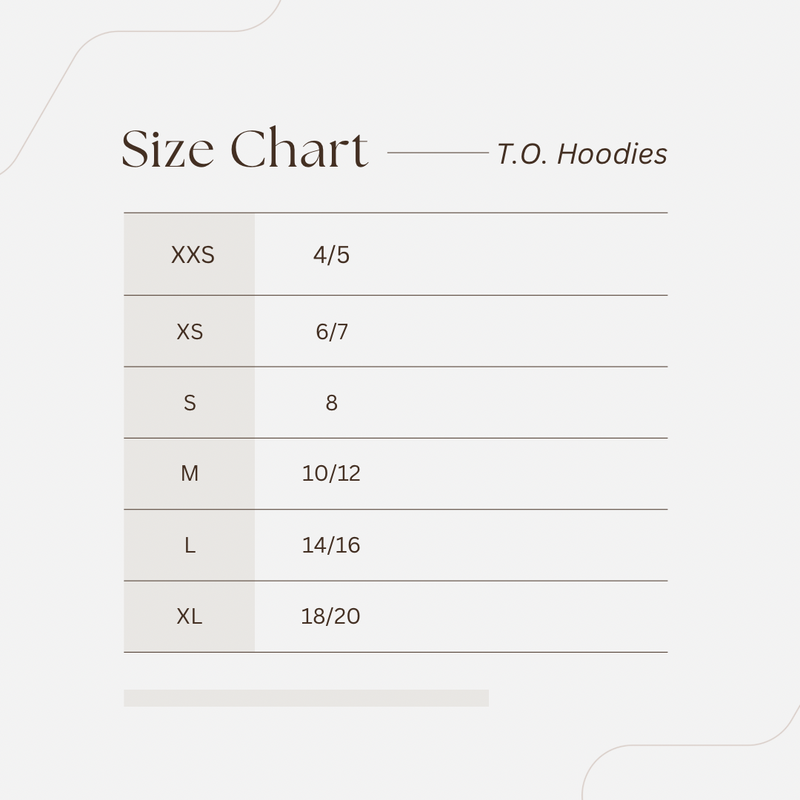
Task: Click the 18/20 value in XL row
Action: coord(330,617)
